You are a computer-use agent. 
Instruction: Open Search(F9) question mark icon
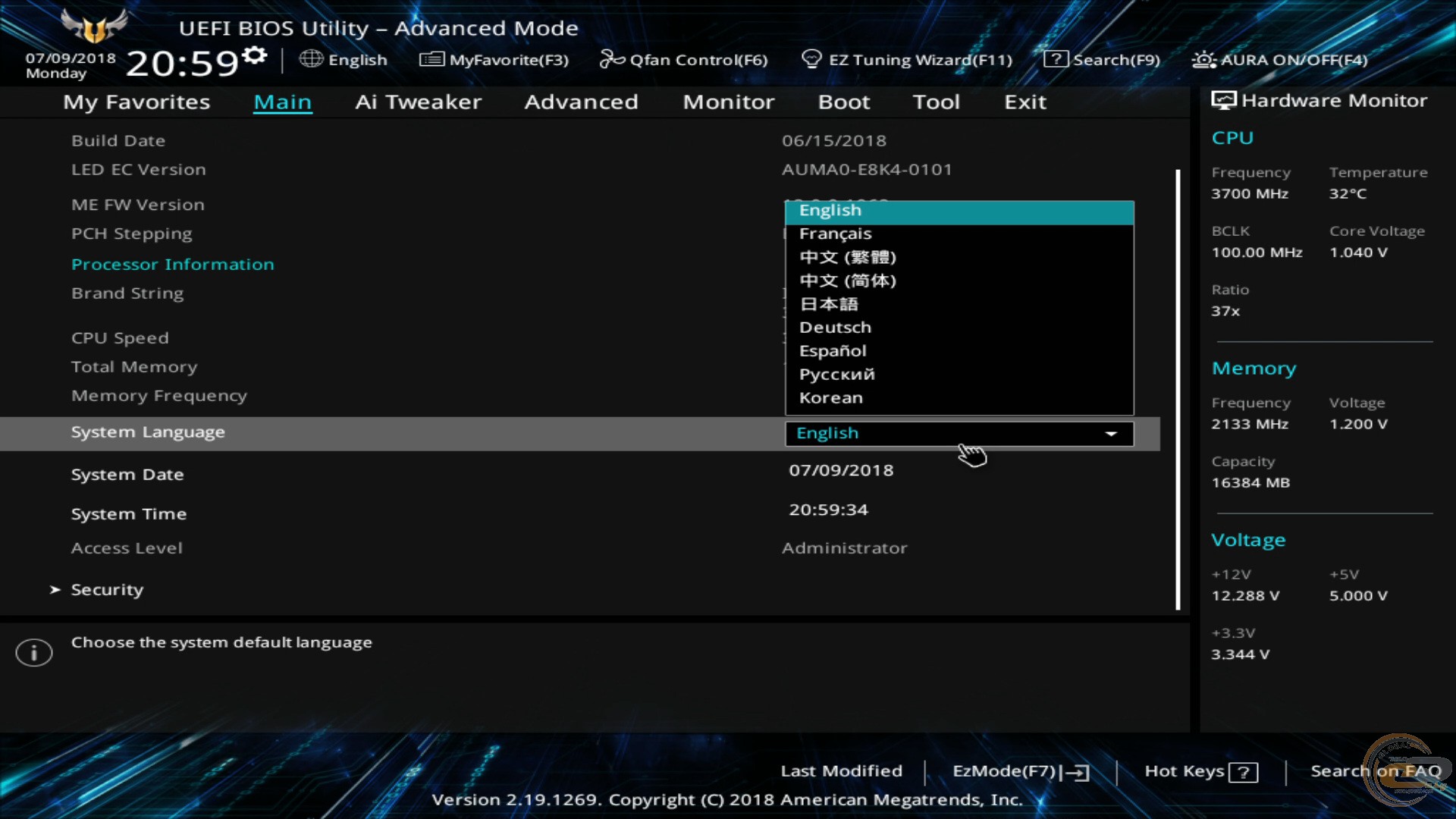1056,59
